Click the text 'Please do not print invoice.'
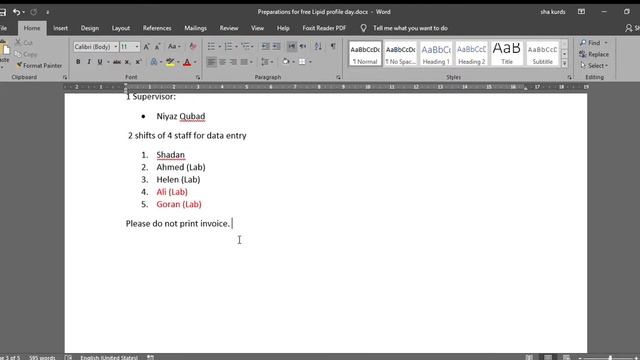The width and height of the screenshot is (640, 360). point(178,224)
